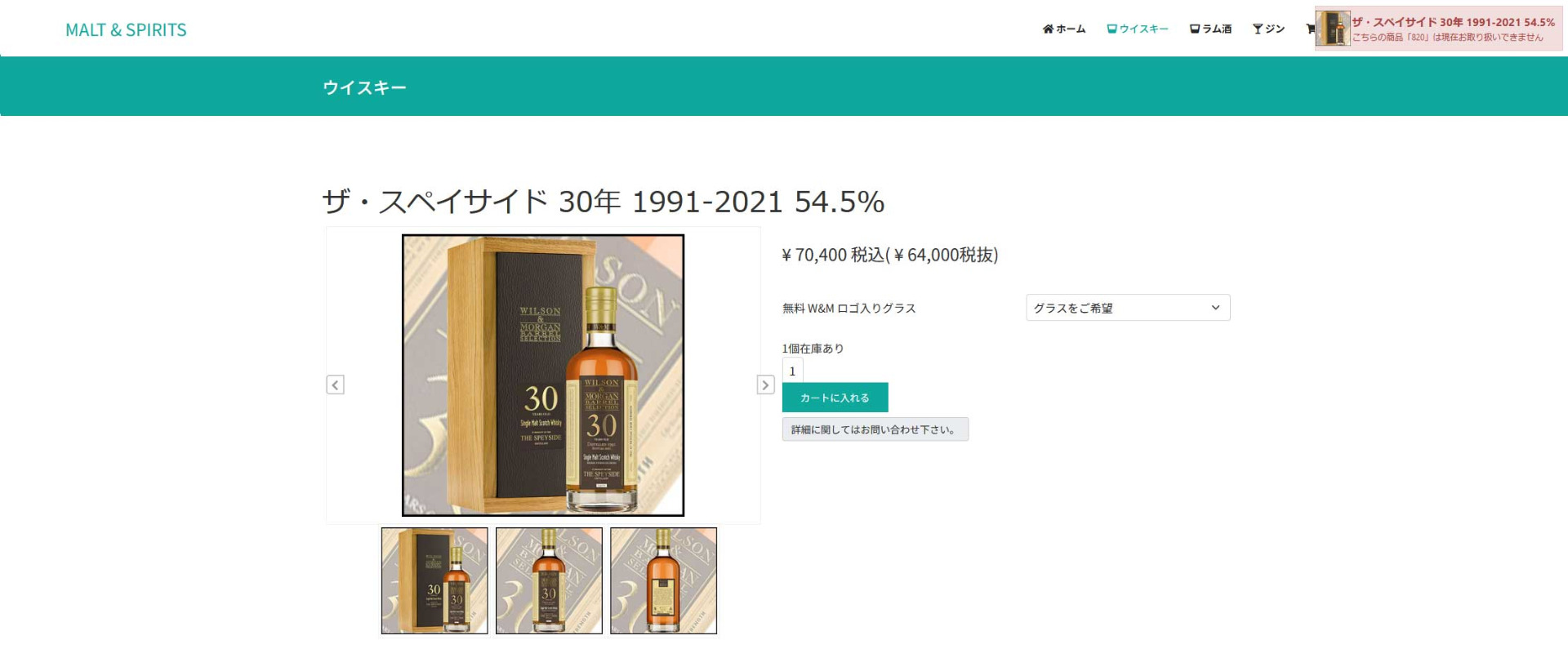Add item with カートに入れる button

[835, 398]
